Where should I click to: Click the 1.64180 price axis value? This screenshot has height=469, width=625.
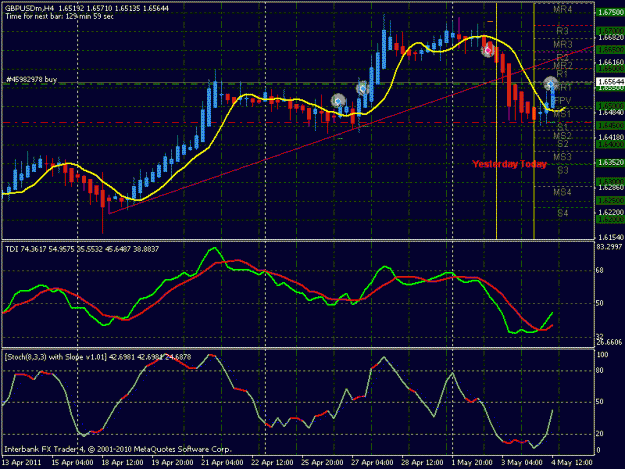coord(610,137)
